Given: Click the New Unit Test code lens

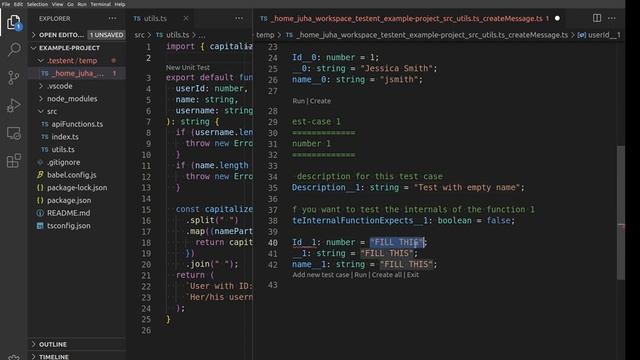Looking at the screenshot, I should click(188, 68).
